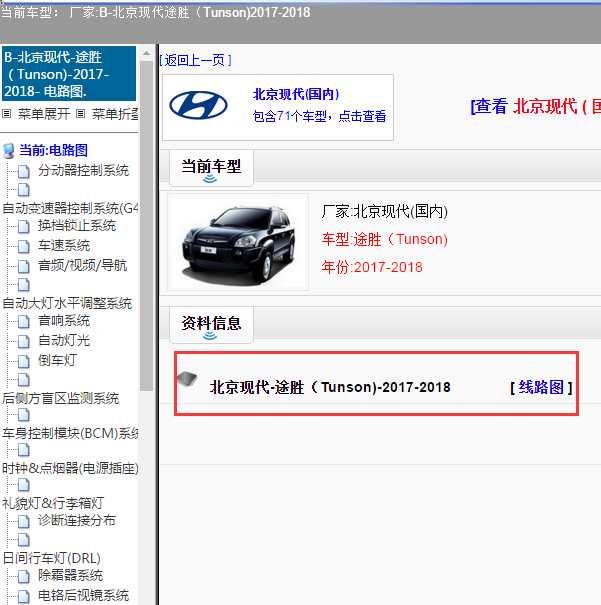Viewport: 601px width, 605px height.
Task: Click 菜单展开 expand-all icon
Action: (6, 113)
